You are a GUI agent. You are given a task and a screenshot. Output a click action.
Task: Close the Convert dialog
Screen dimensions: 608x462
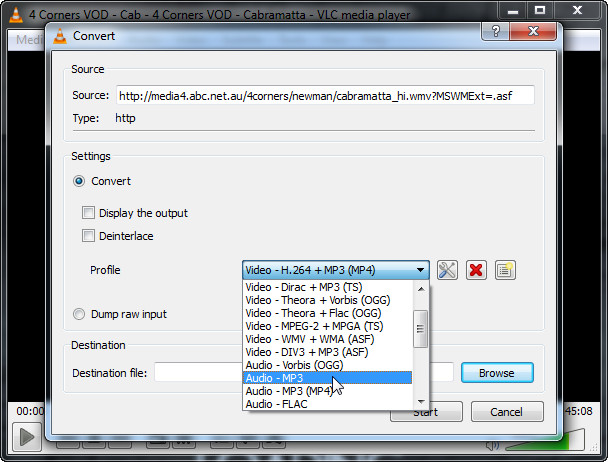tap(534, 31)
